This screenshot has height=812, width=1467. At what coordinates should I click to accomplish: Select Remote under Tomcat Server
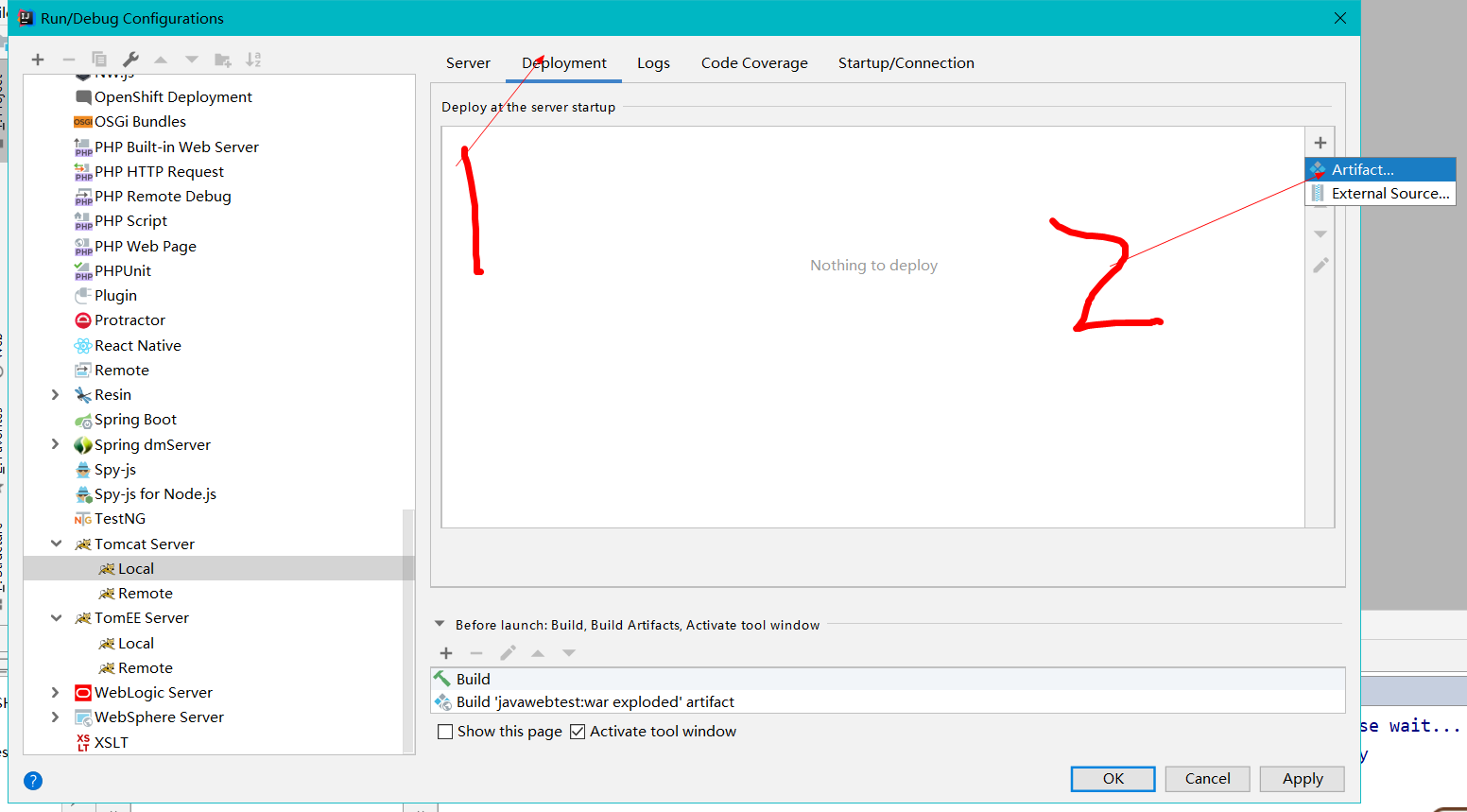point(135,593)
